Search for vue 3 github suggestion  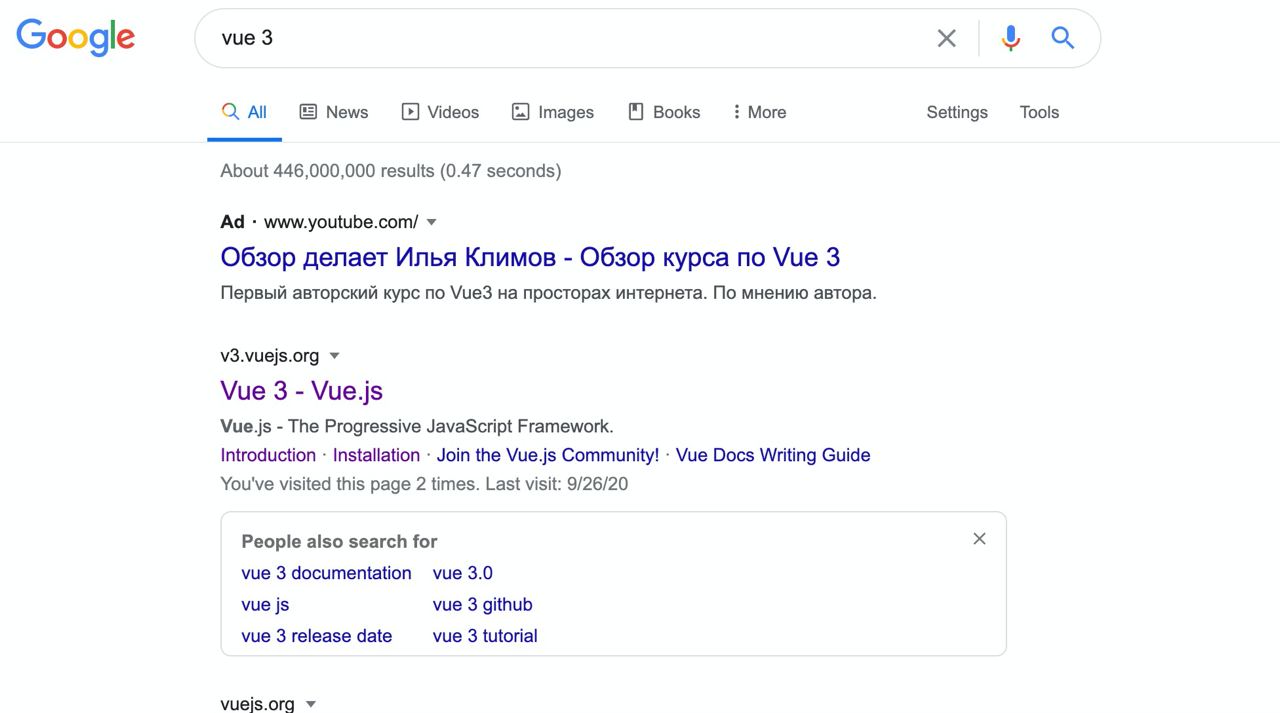pos(482,605)
